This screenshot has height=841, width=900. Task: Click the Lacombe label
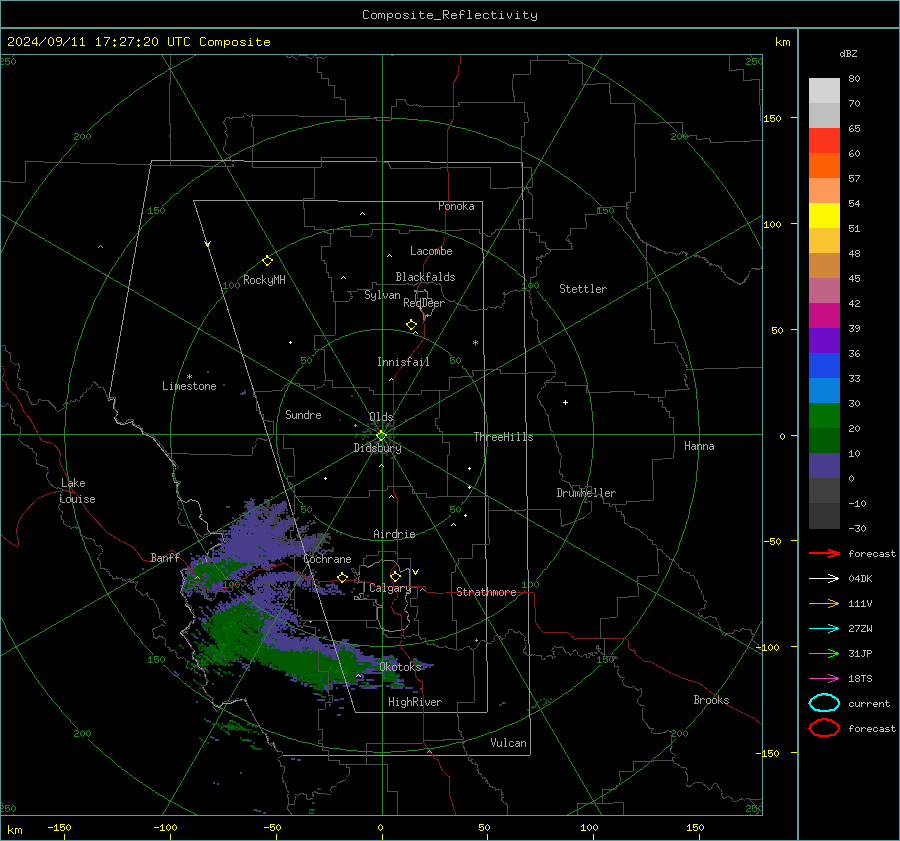[x=431, y=251]
